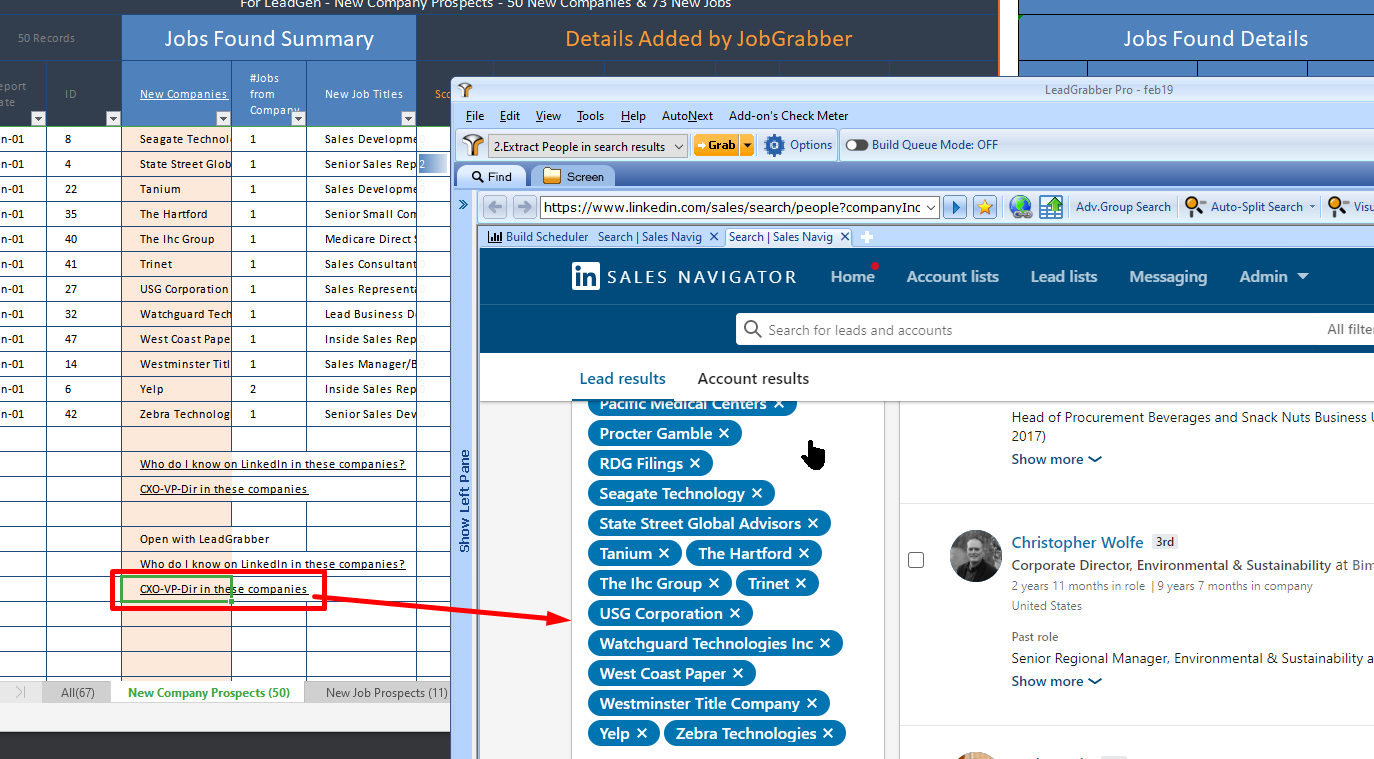Screen dimensions: 1374x759
Task: Toggle Build Queue Mode switch
Action: click(x=856, y=145)
